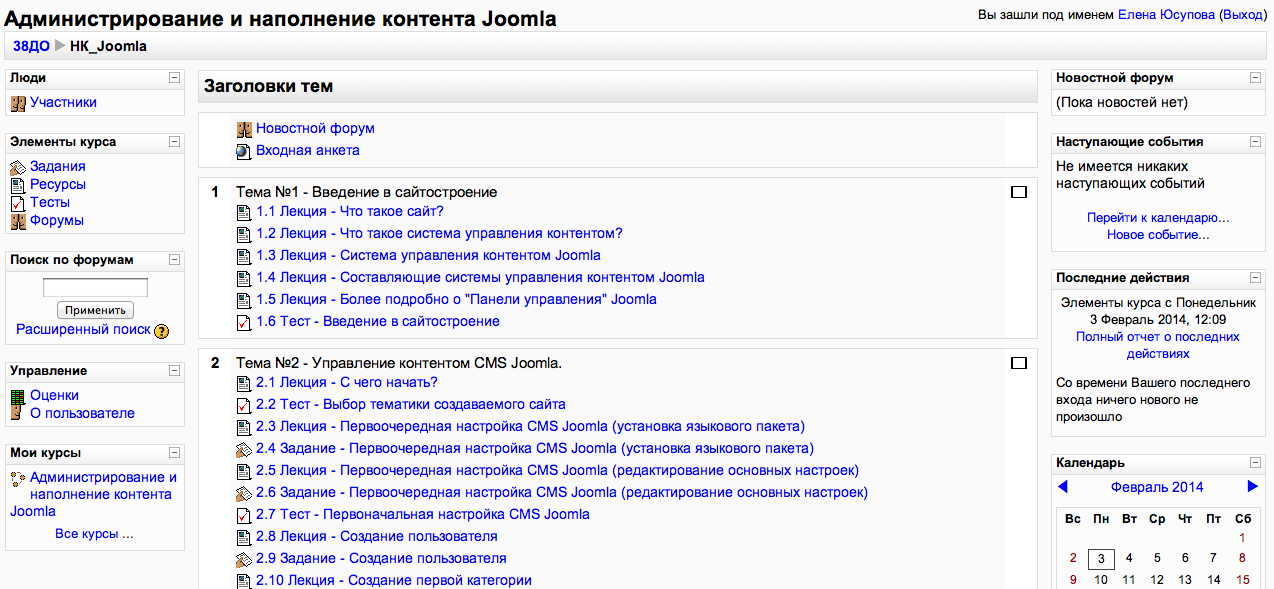Open 2.8 Лекция Создание пользователя
Image resolution: width=1274 pixels, height=589 pixels.
tap(377, 536)
